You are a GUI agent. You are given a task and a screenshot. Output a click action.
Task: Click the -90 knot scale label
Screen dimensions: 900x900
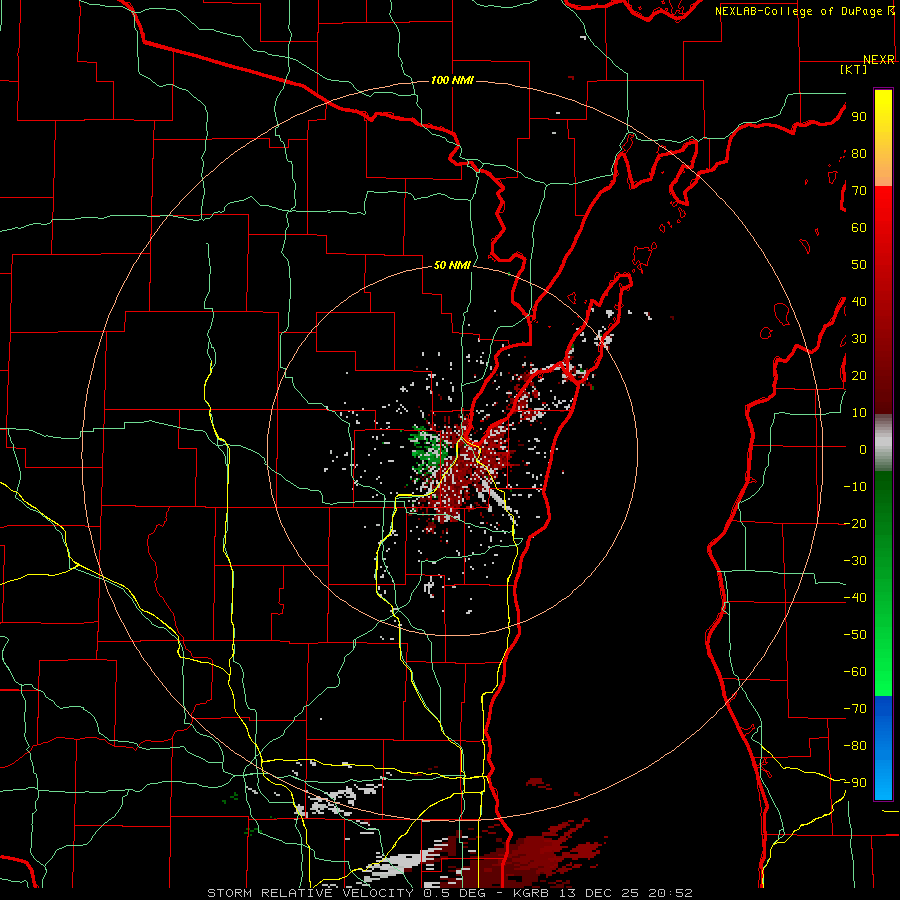[855, 782]
